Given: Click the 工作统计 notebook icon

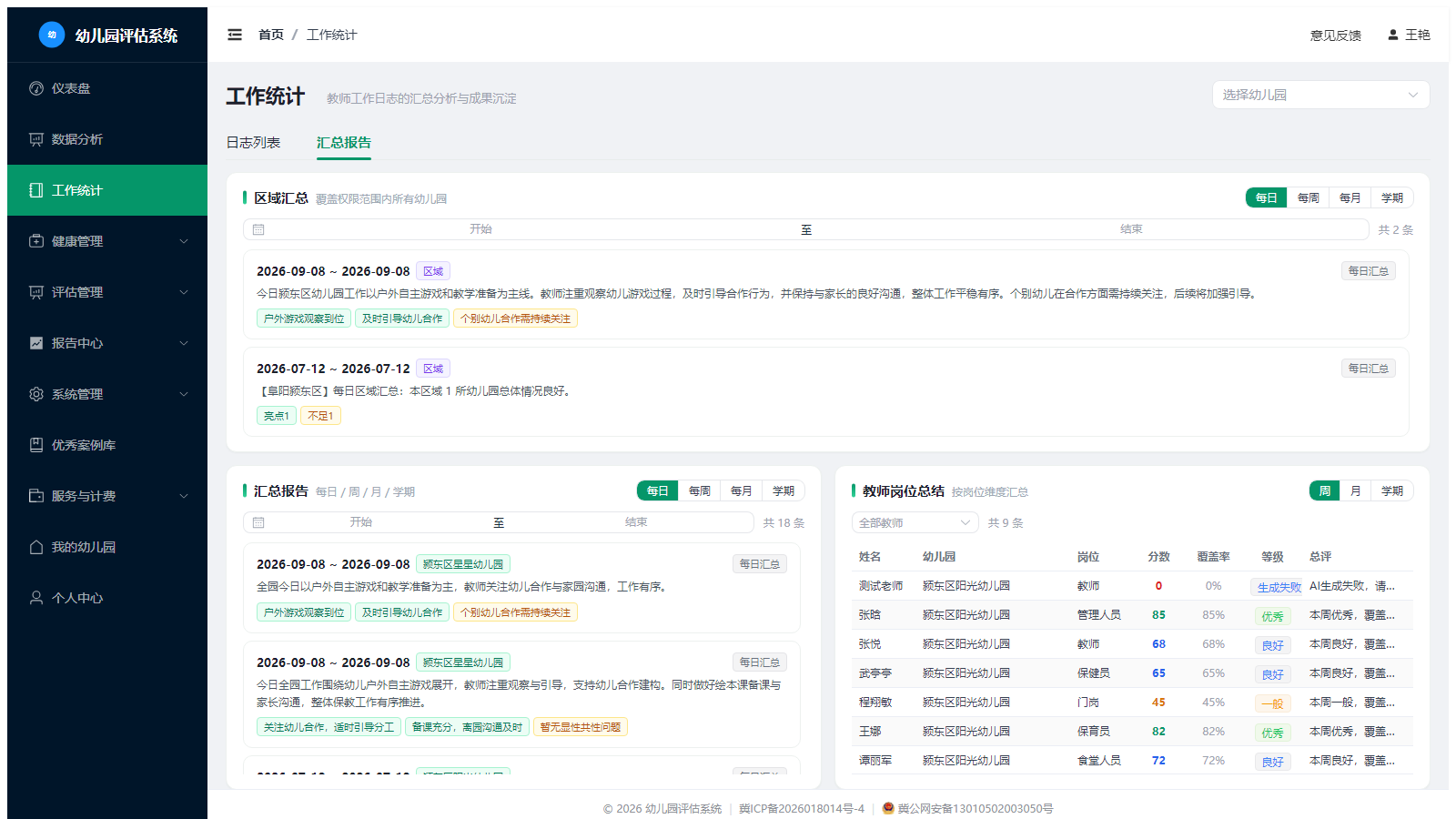Looking at the screenshot, I should click(x=36, y=190).
